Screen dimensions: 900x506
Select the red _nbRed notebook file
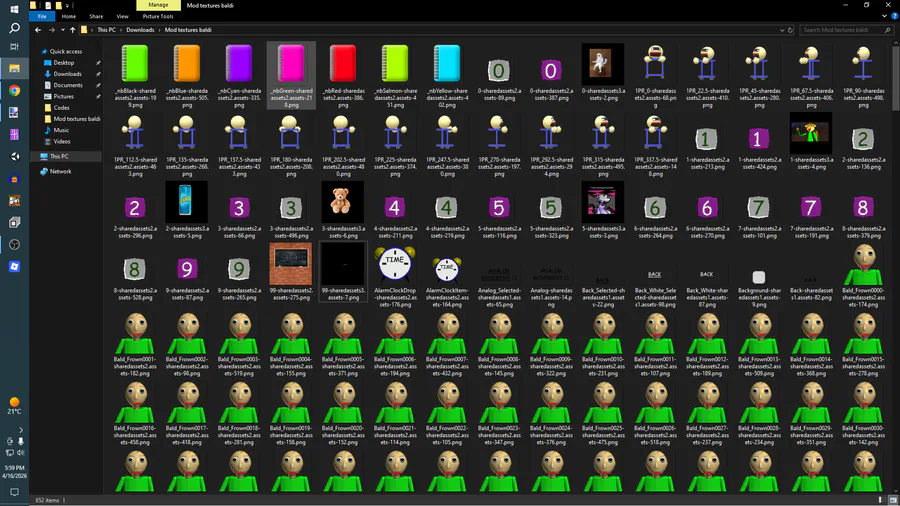coord(343,76)
